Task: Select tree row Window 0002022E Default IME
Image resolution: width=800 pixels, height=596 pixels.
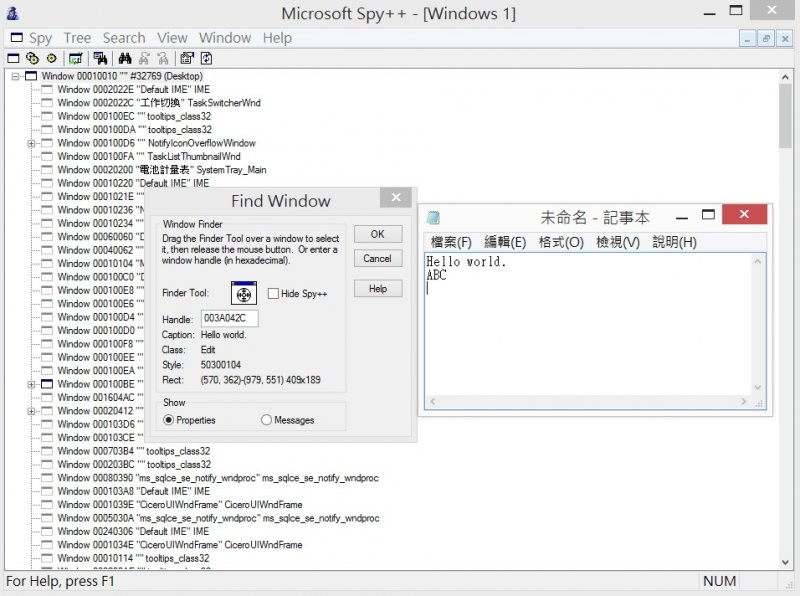Action: (x=134, y=90)
